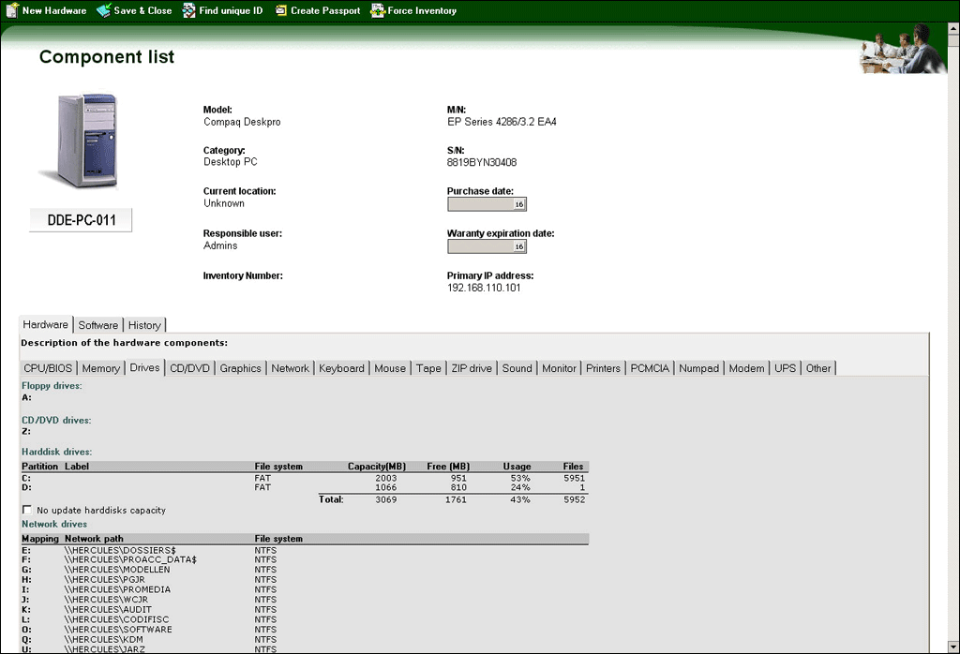Select the Monitor component tab

point(559,368)
